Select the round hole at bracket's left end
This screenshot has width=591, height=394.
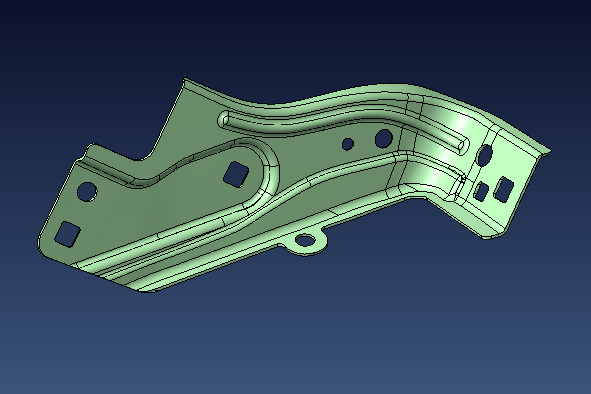tap(87, 192)
